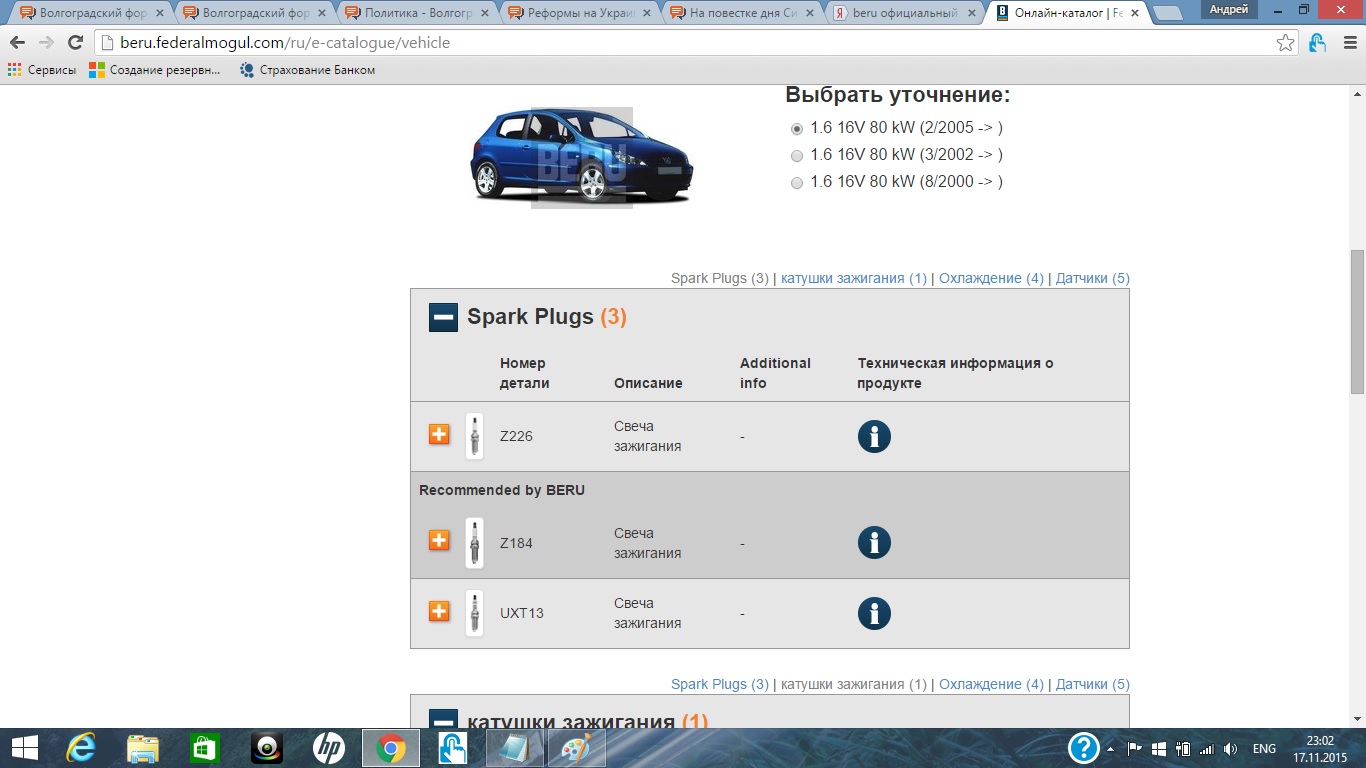
Task: Select 1.6 16V 80 kW (8/2000 ->) option
Action: tap(797, 183)
